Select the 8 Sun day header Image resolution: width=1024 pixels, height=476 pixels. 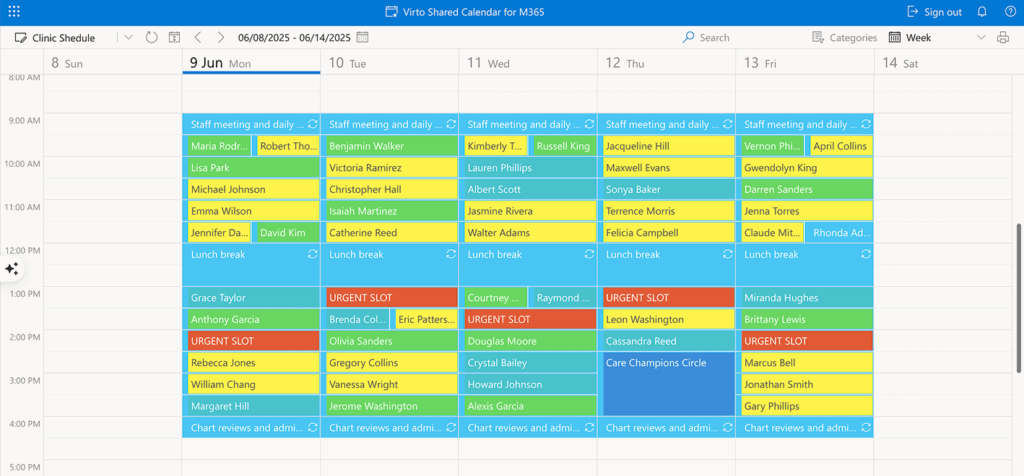pyautogui.click(x=112, y=63)
